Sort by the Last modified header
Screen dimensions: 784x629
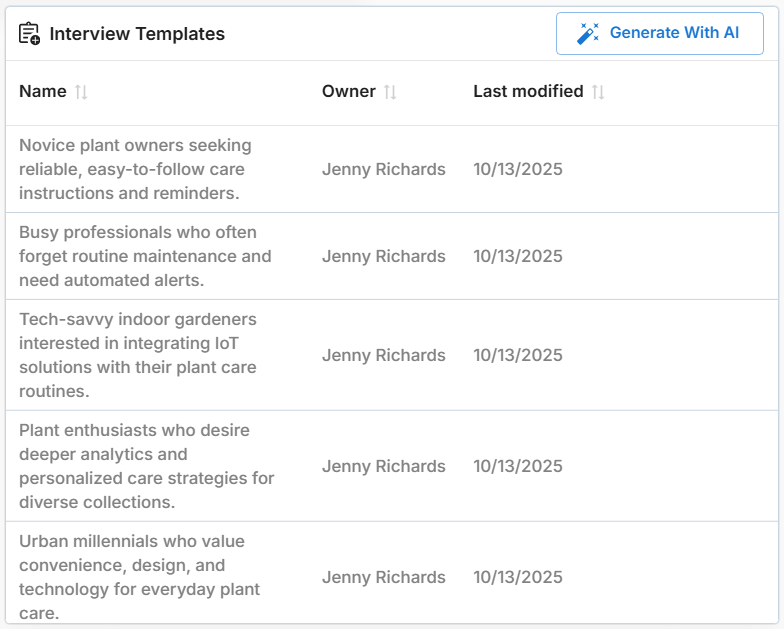click(x=528, y=91)
